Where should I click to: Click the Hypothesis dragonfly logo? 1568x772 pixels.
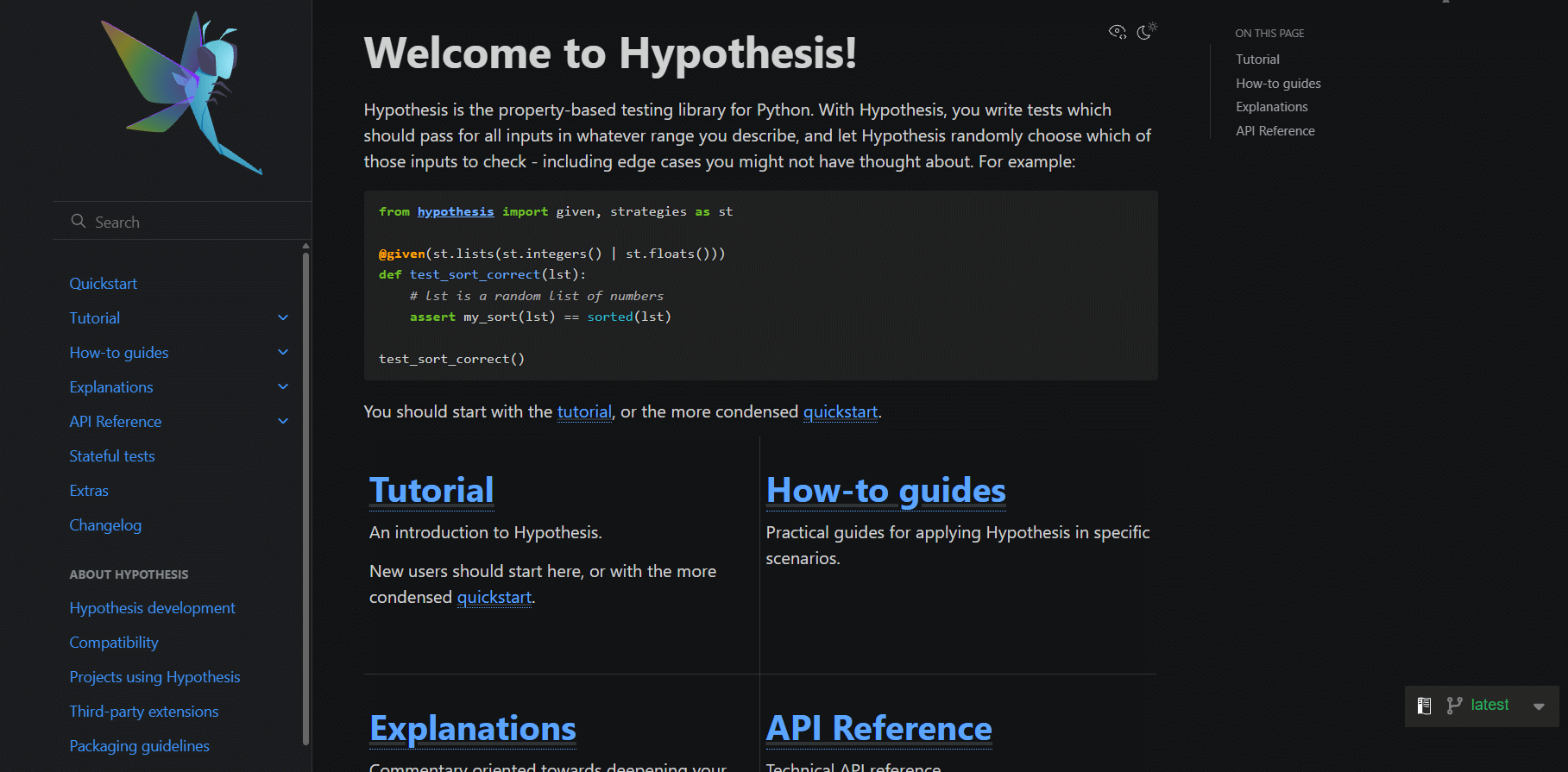tap(181, 93)
